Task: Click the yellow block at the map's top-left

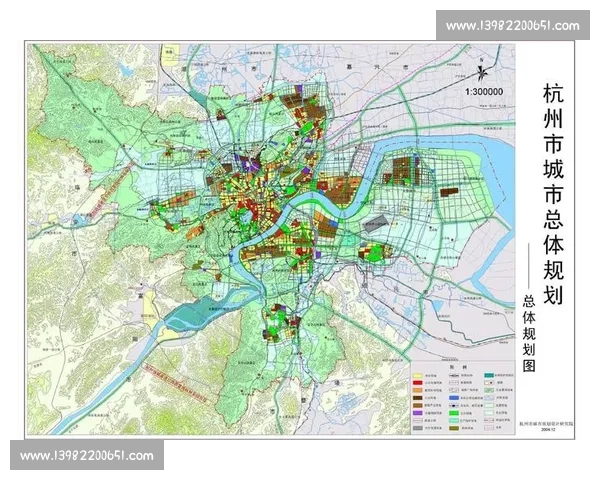Action: coord(170,54)
